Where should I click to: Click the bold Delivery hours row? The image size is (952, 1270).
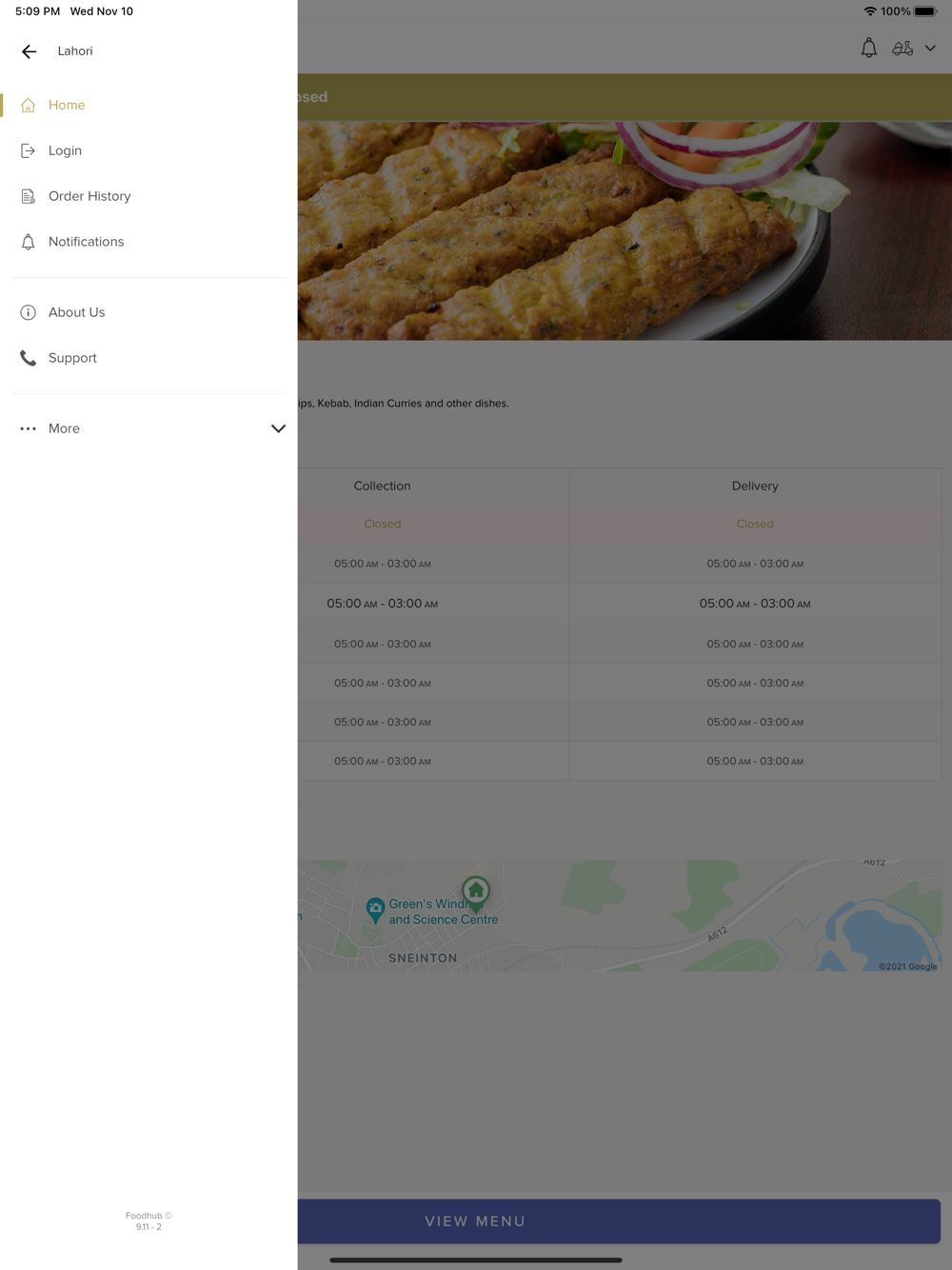point(755,604)
